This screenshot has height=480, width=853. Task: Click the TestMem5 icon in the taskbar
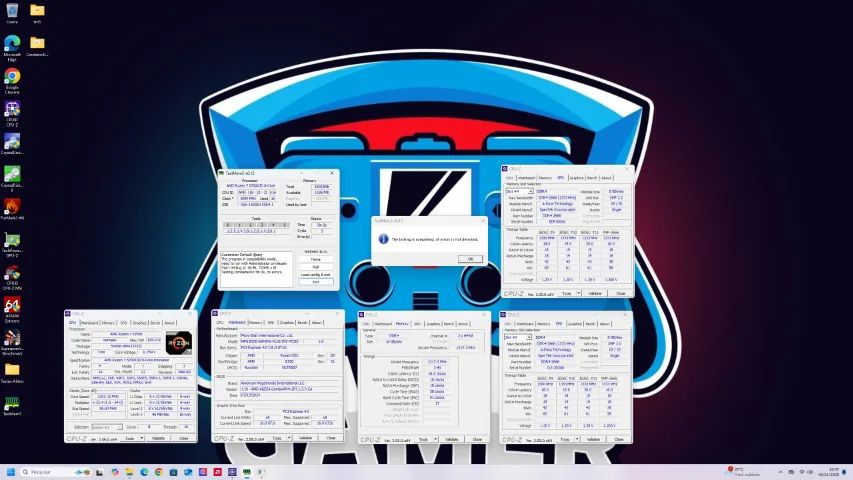pyautogui.click(x=246, y=472)
